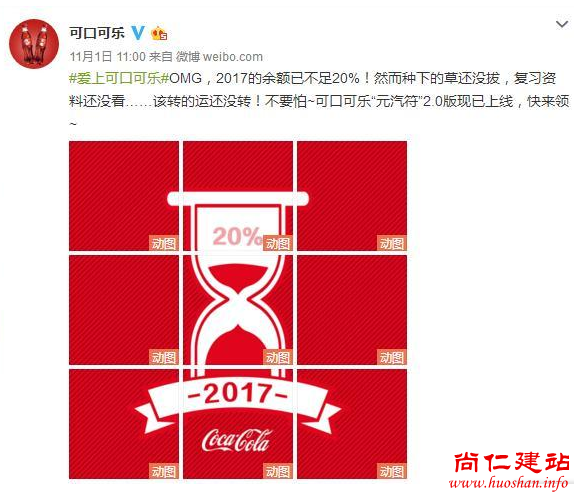
Task: Open the center hourglass GIF thumbnail
Action: point(238,310)
